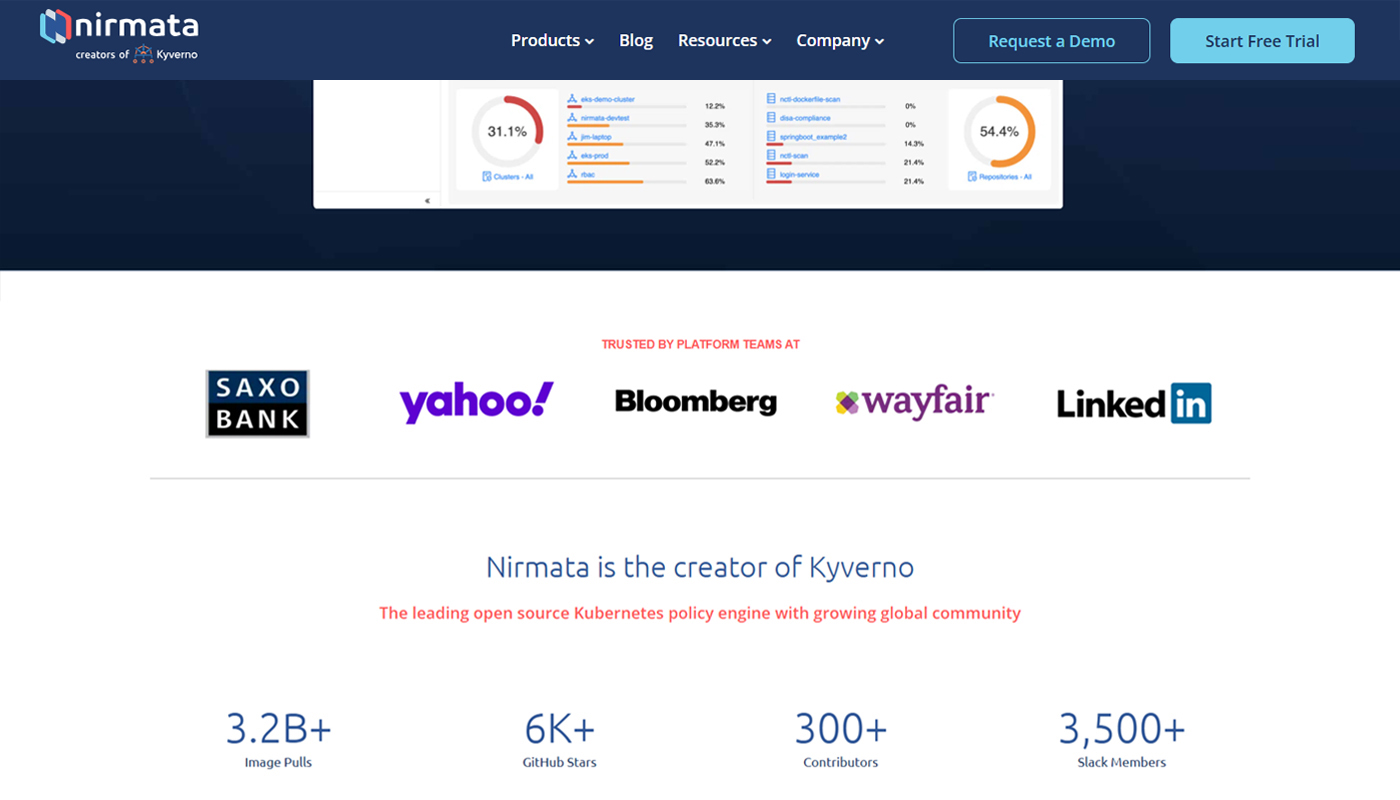Open the rbac cluster entry

tap(588, 174)
